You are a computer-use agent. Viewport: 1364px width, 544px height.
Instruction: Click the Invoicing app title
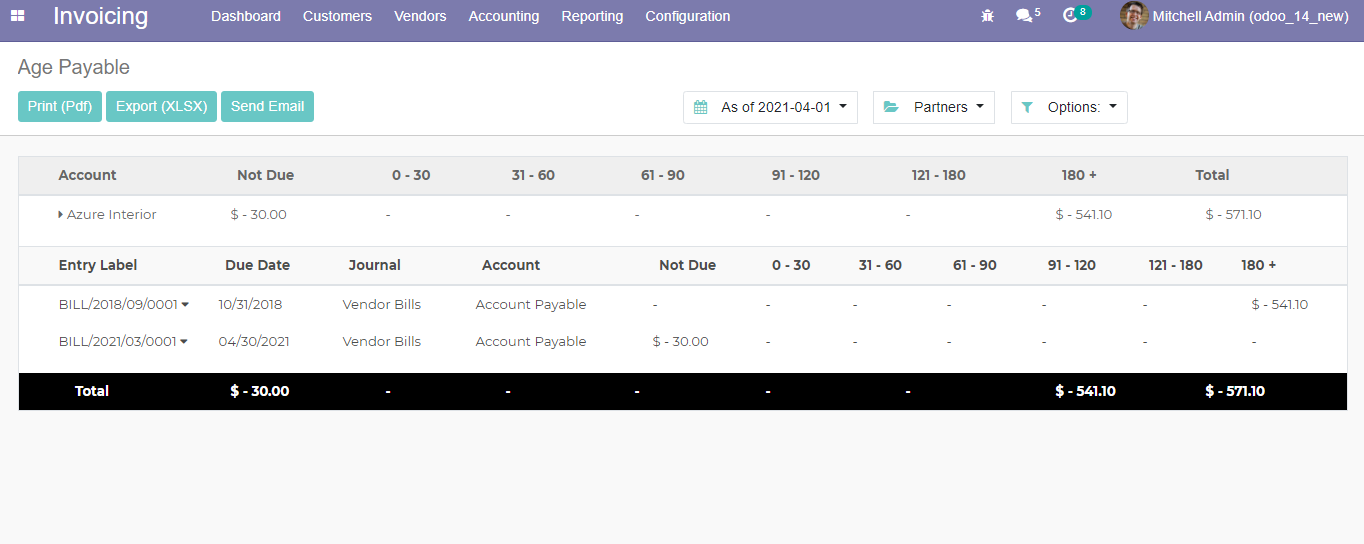pos(100,16)
